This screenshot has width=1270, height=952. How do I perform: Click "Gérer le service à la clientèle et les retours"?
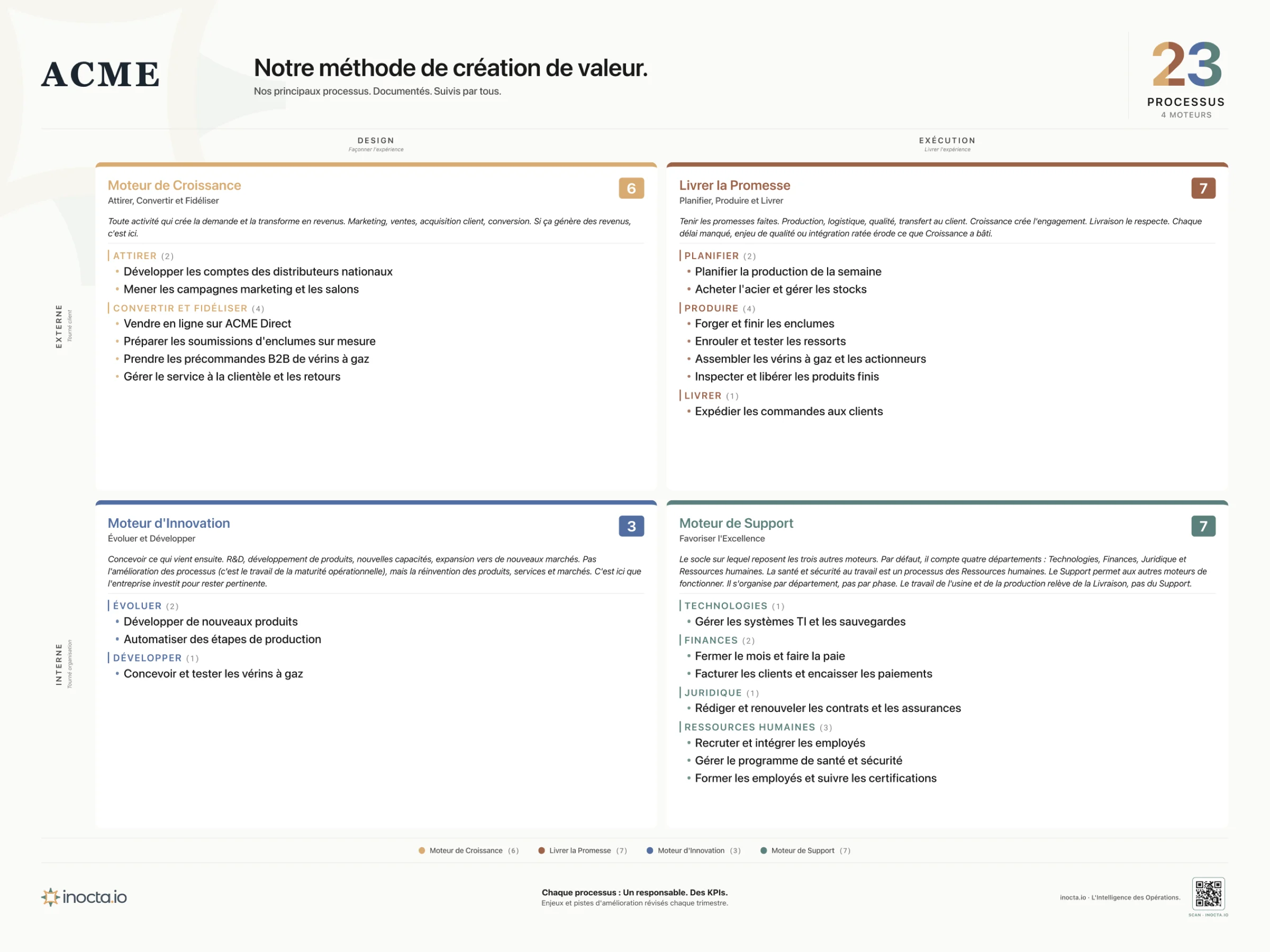(232, 377)
